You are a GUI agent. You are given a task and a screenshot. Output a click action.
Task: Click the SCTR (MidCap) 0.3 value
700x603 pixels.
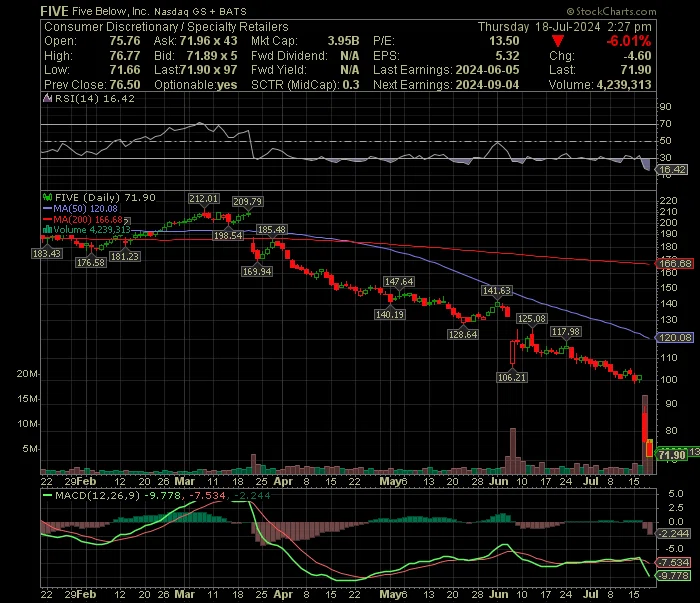[351, 85]
